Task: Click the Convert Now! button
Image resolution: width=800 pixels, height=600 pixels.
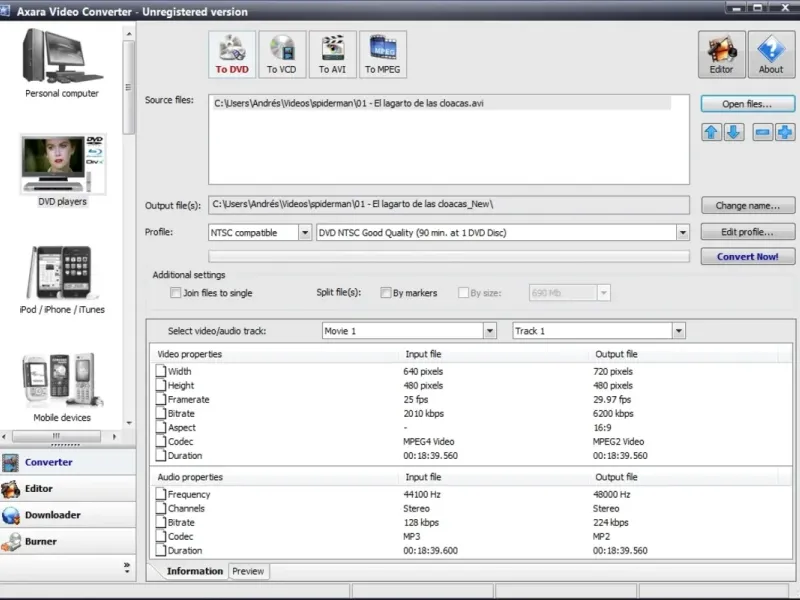Action: point(747,257)
